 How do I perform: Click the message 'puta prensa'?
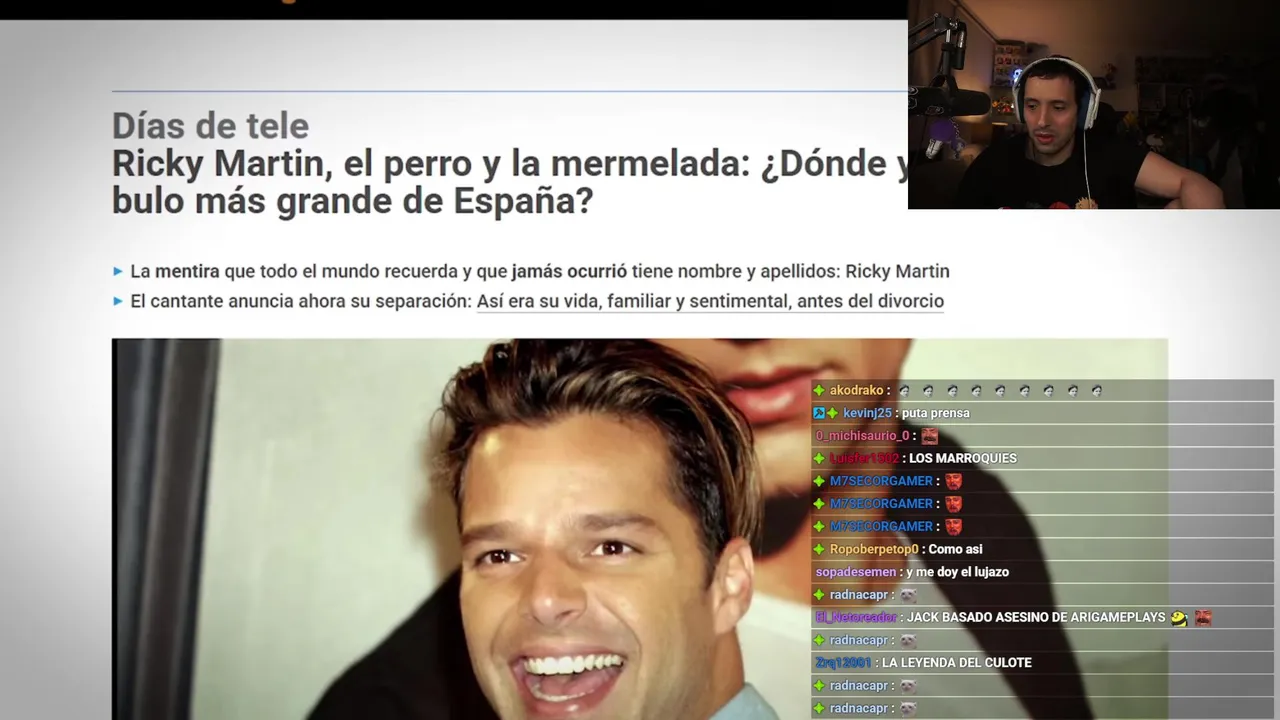pyautogui.click(x=935, y=413)
